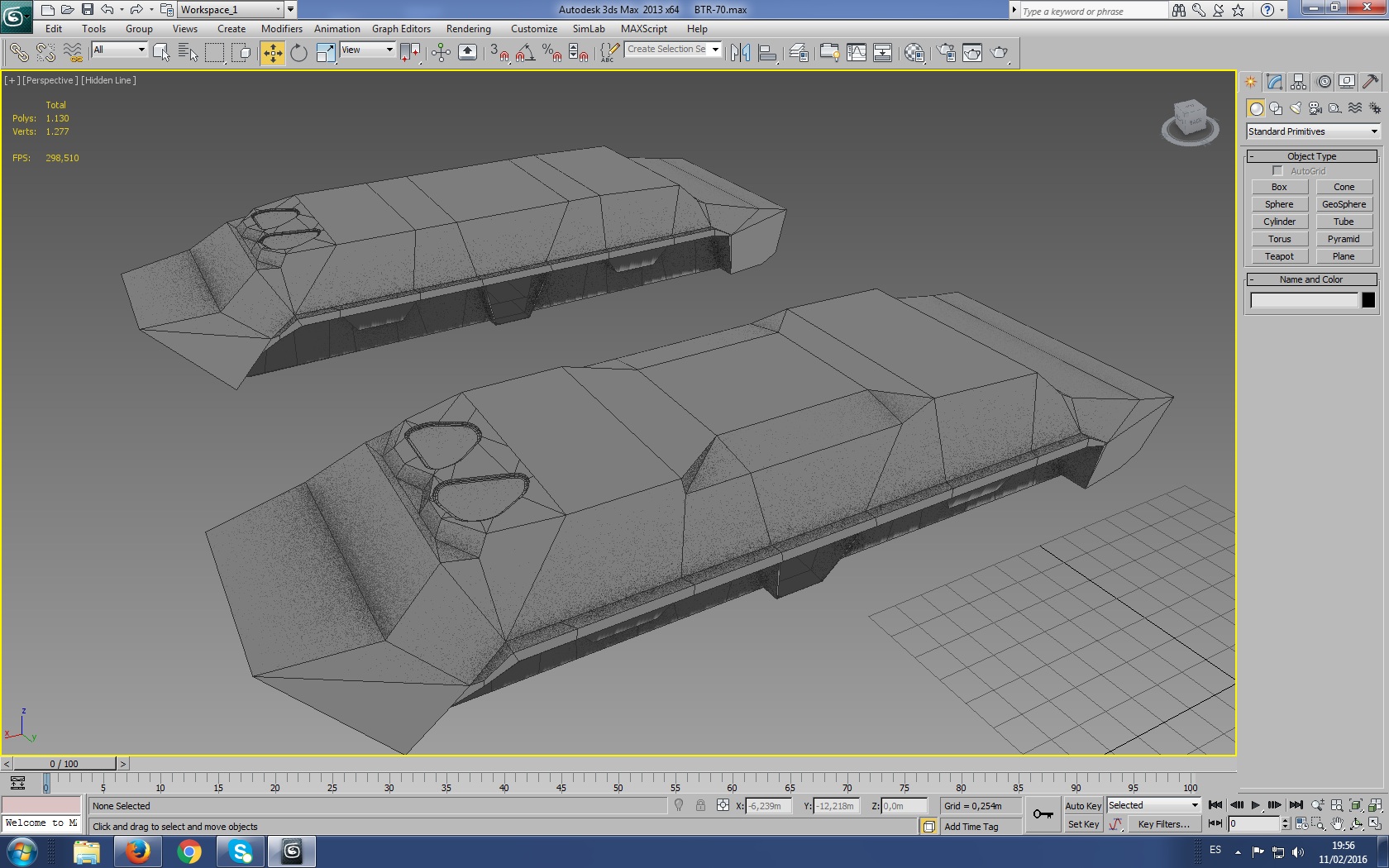Toggle Angle Snap
1389x868 pixels.
tap(525, 53)
